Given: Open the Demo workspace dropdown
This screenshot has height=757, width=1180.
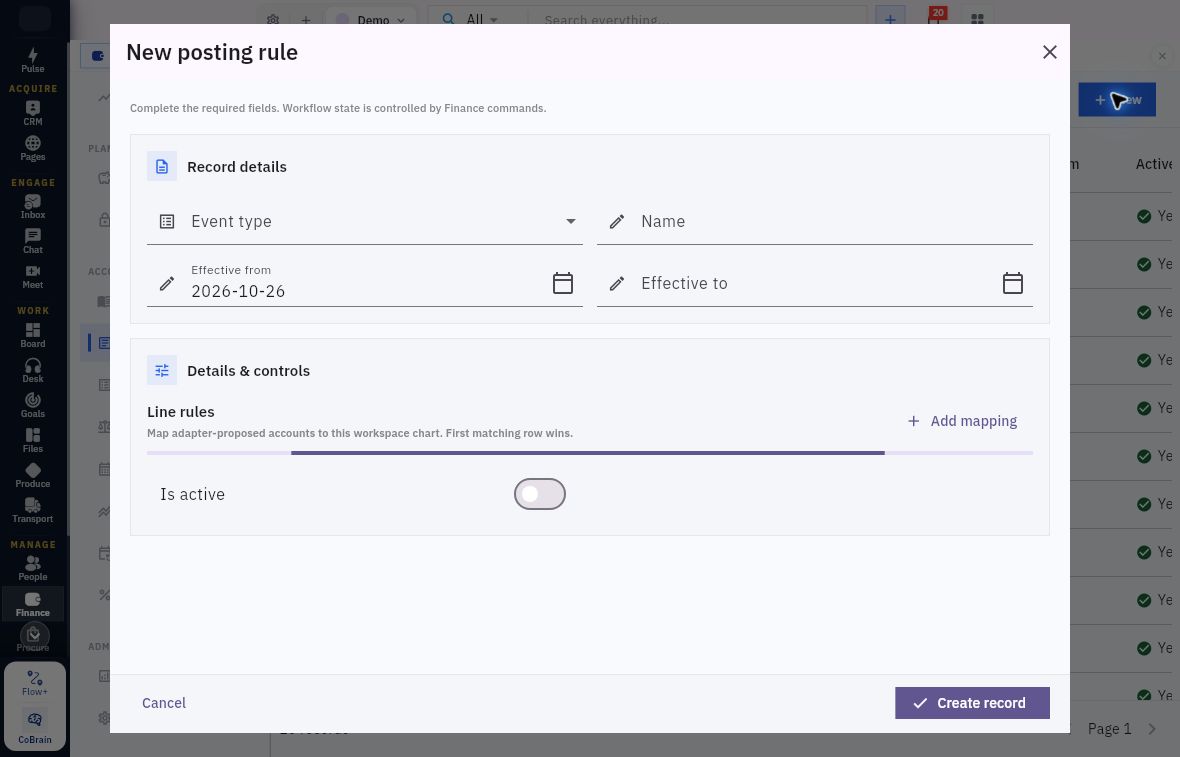Looking at the screenshot, I should tap(370, 20).
